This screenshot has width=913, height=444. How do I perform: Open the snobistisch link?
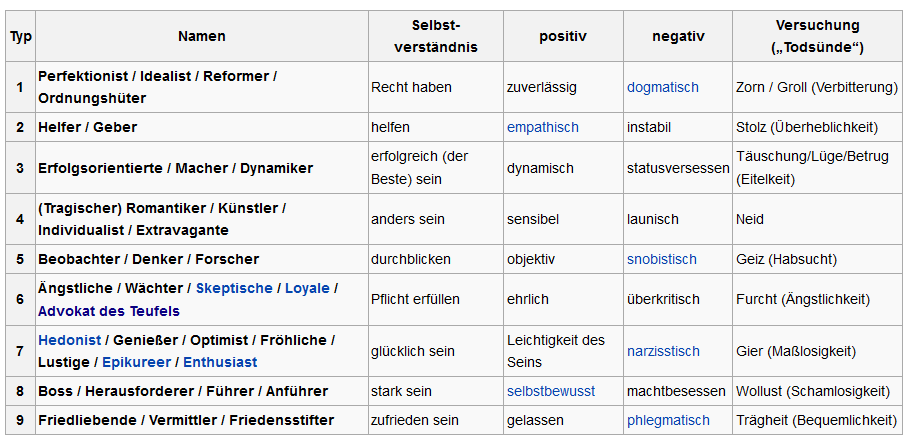click(x=661, y=259)
